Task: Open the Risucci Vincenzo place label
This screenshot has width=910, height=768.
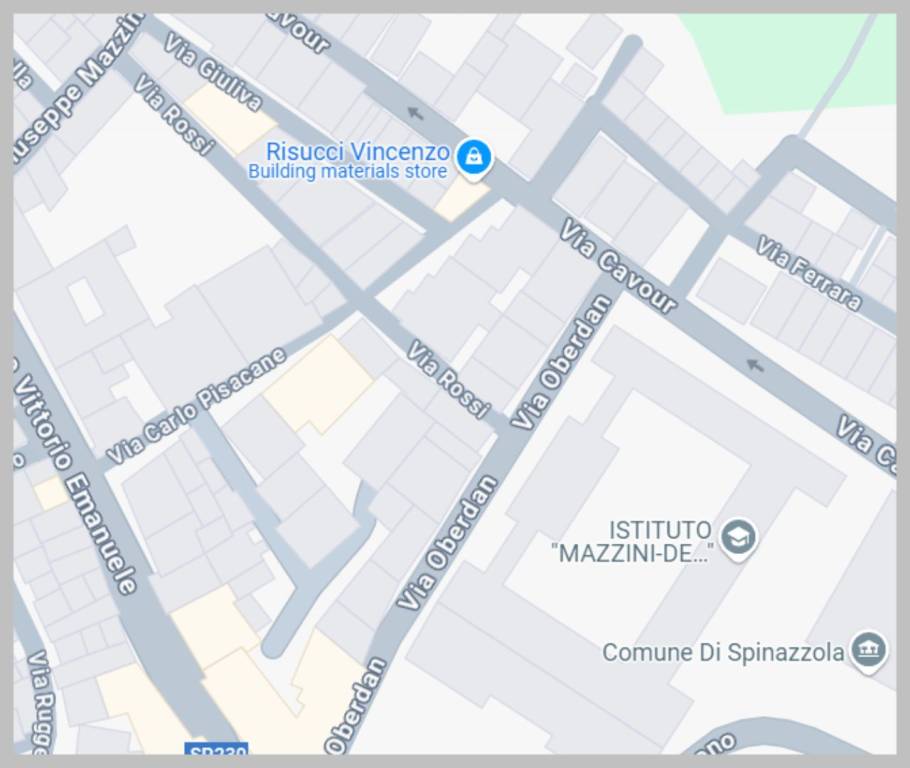Action: tap(358, 152)
